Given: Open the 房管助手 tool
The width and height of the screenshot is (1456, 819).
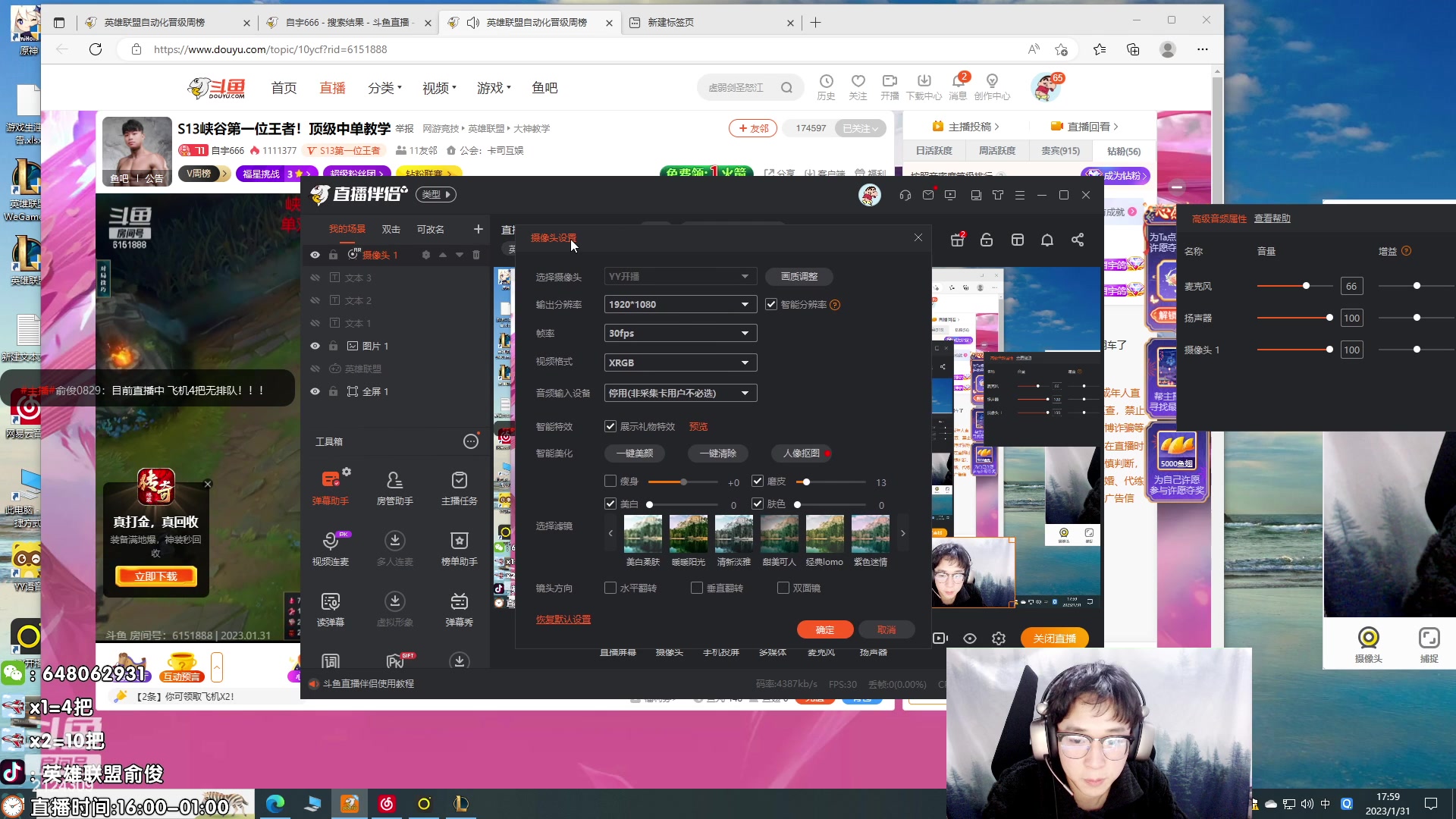Looking at the screenshot, I should (x=394, y=487).
